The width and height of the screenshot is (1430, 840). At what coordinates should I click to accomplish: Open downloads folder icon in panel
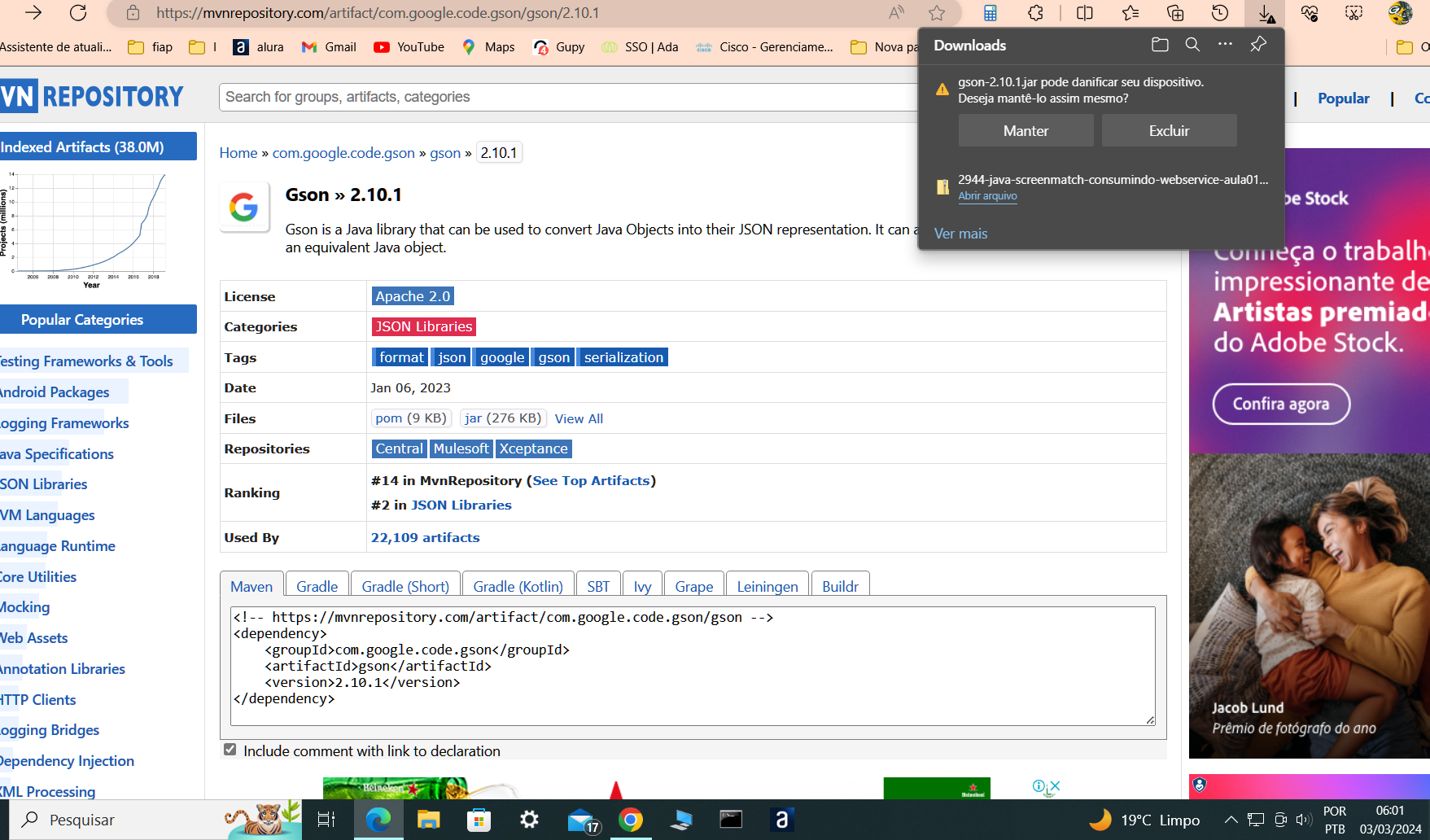1160,45
